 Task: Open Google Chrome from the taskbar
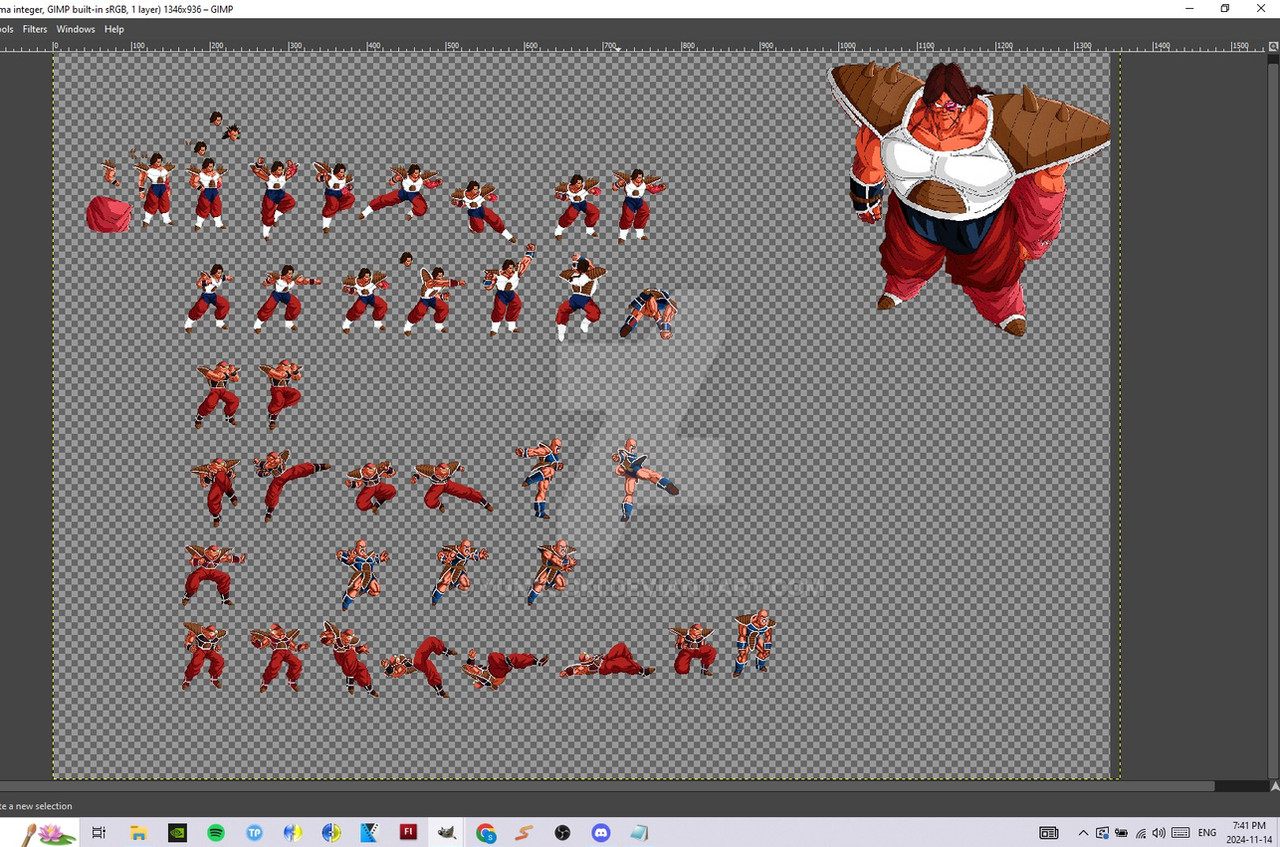486,832
